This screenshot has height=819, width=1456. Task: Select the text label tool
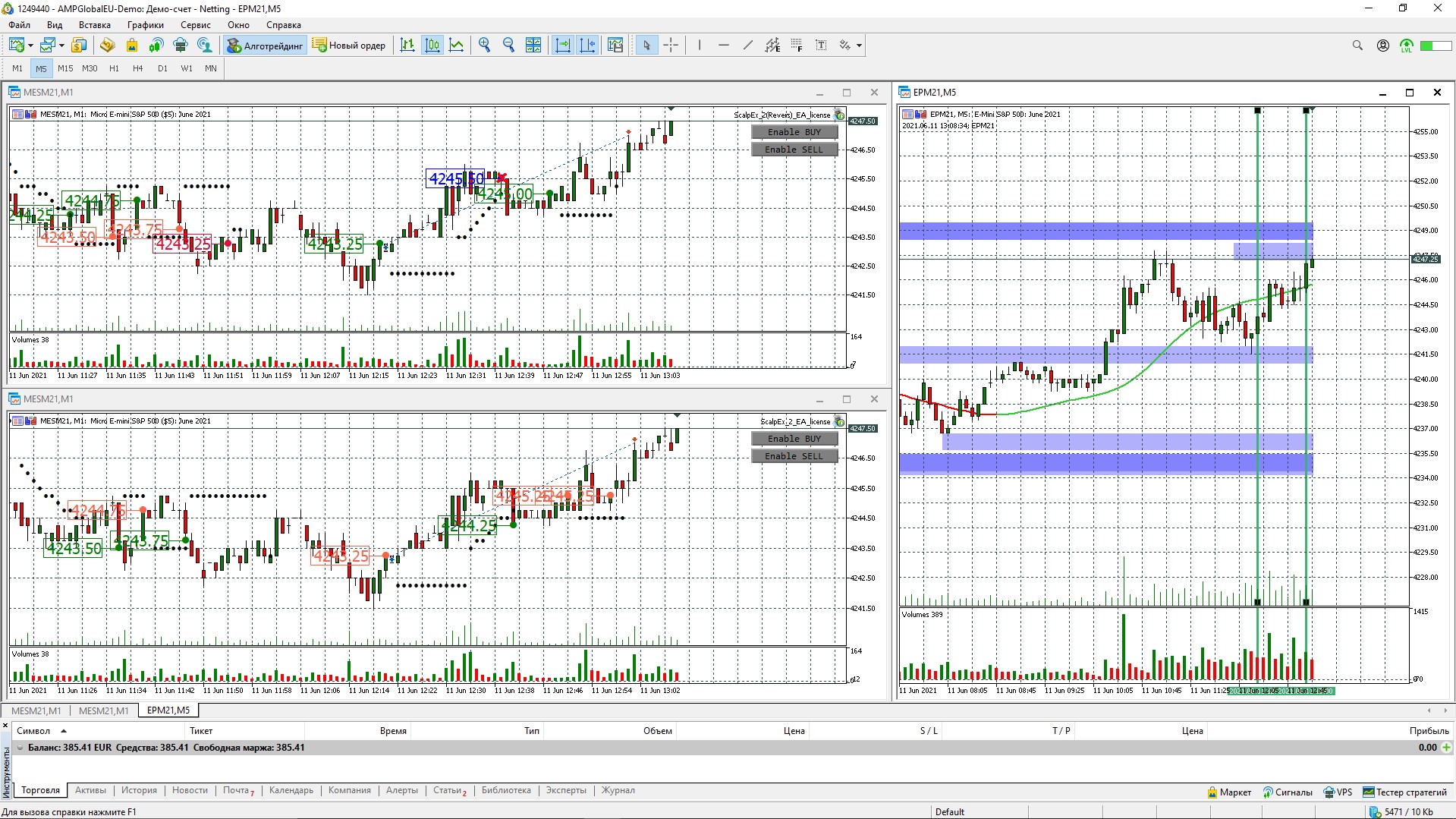821,46
